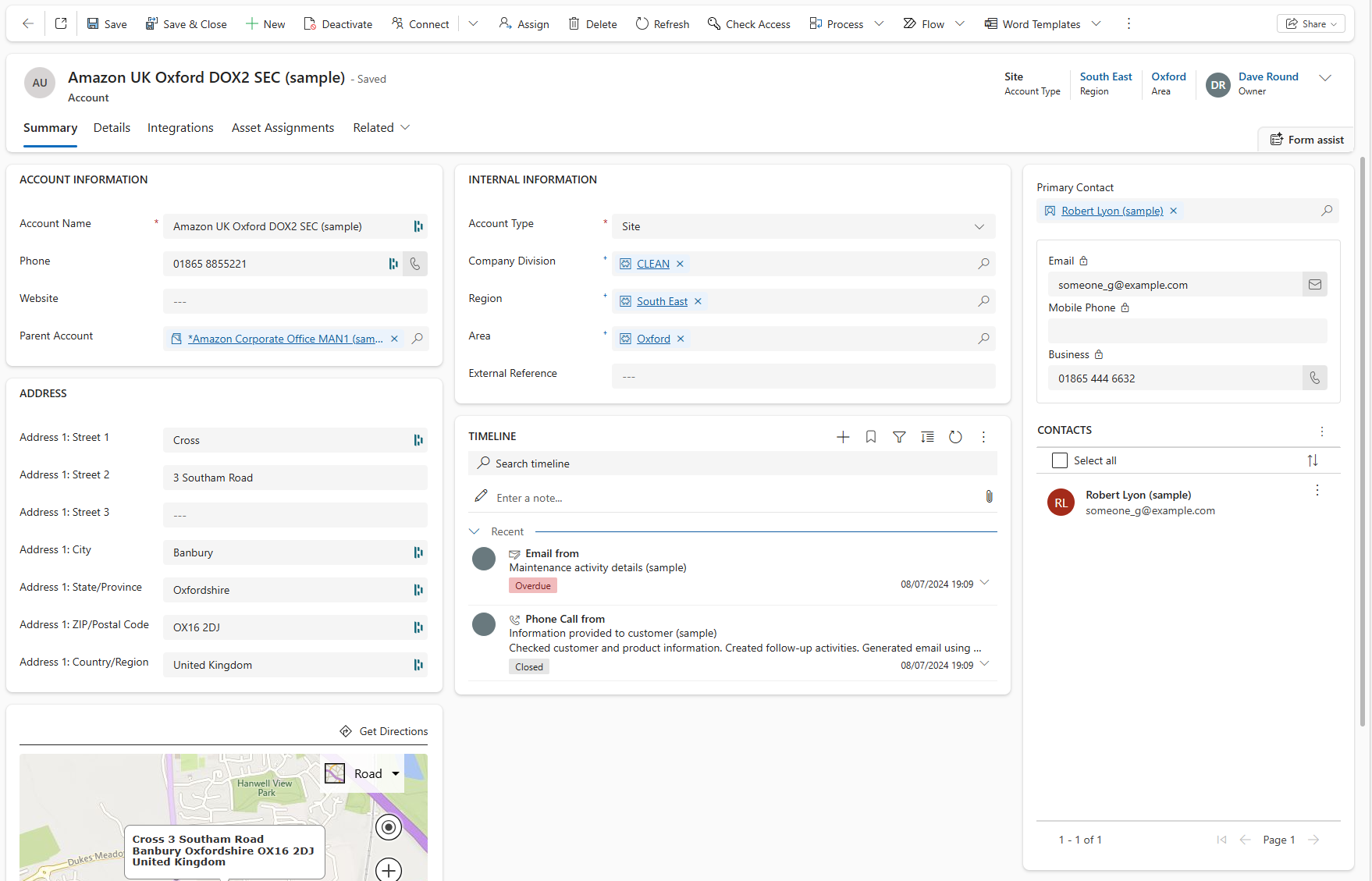
Task: Open the Account Type dropdown showing Site
Action: coord(979,226)
